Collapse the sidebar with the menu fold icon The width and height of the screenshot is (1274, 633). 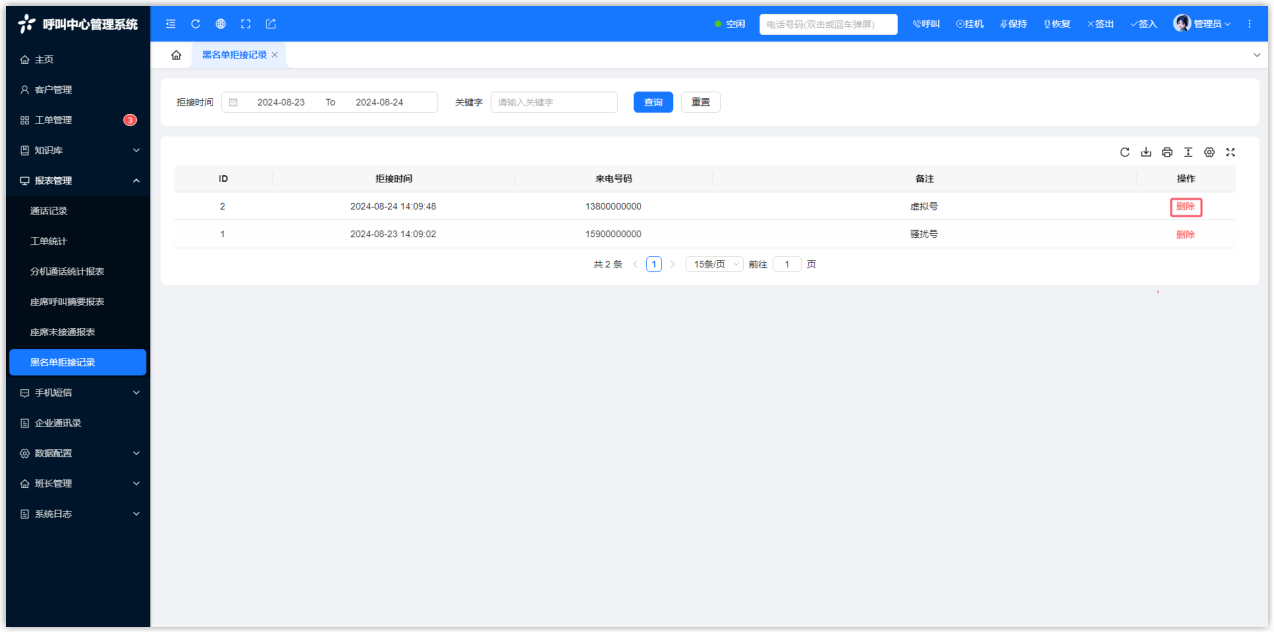171,24
